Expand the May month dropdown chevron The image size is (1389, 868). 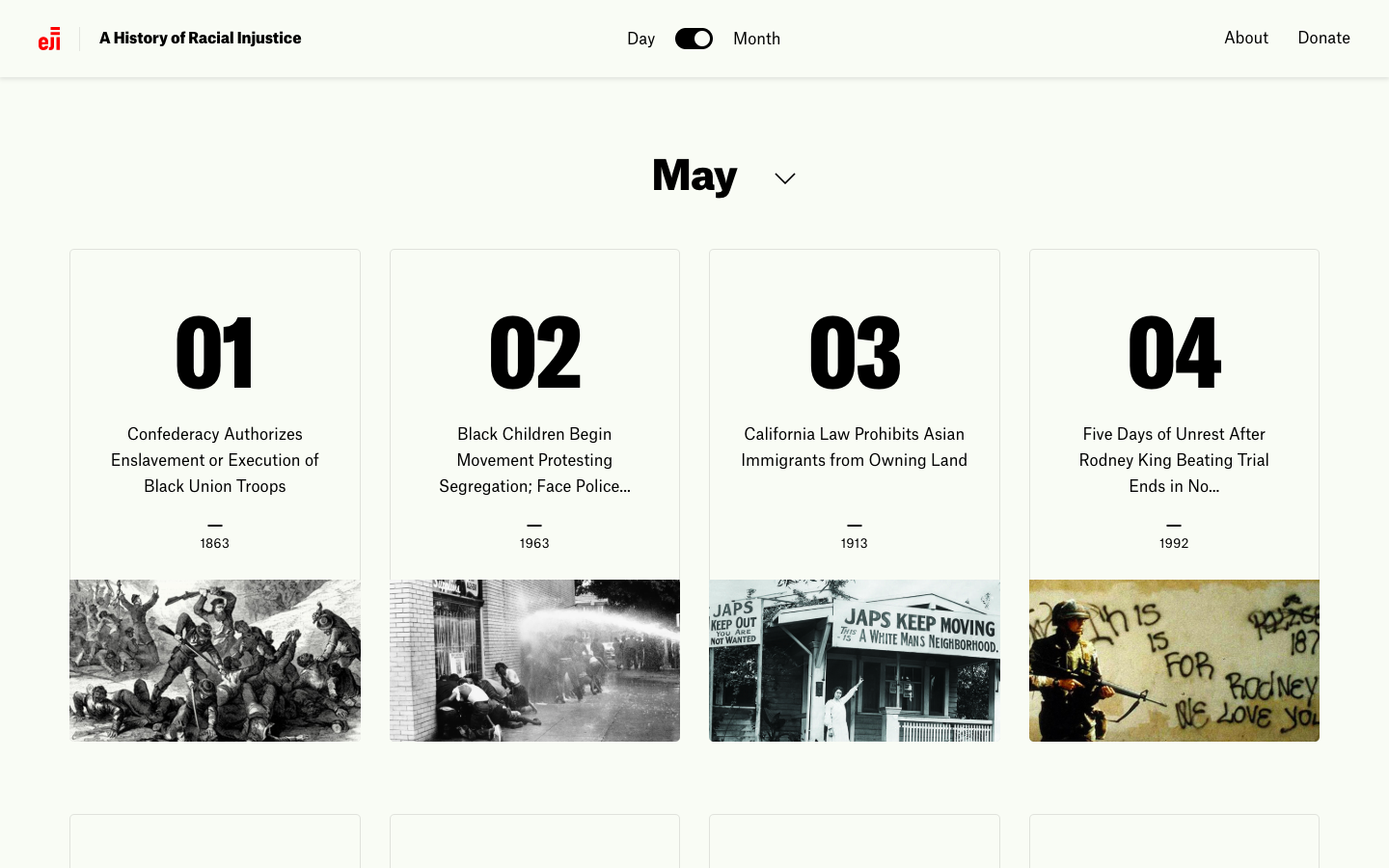coord(785,178)
